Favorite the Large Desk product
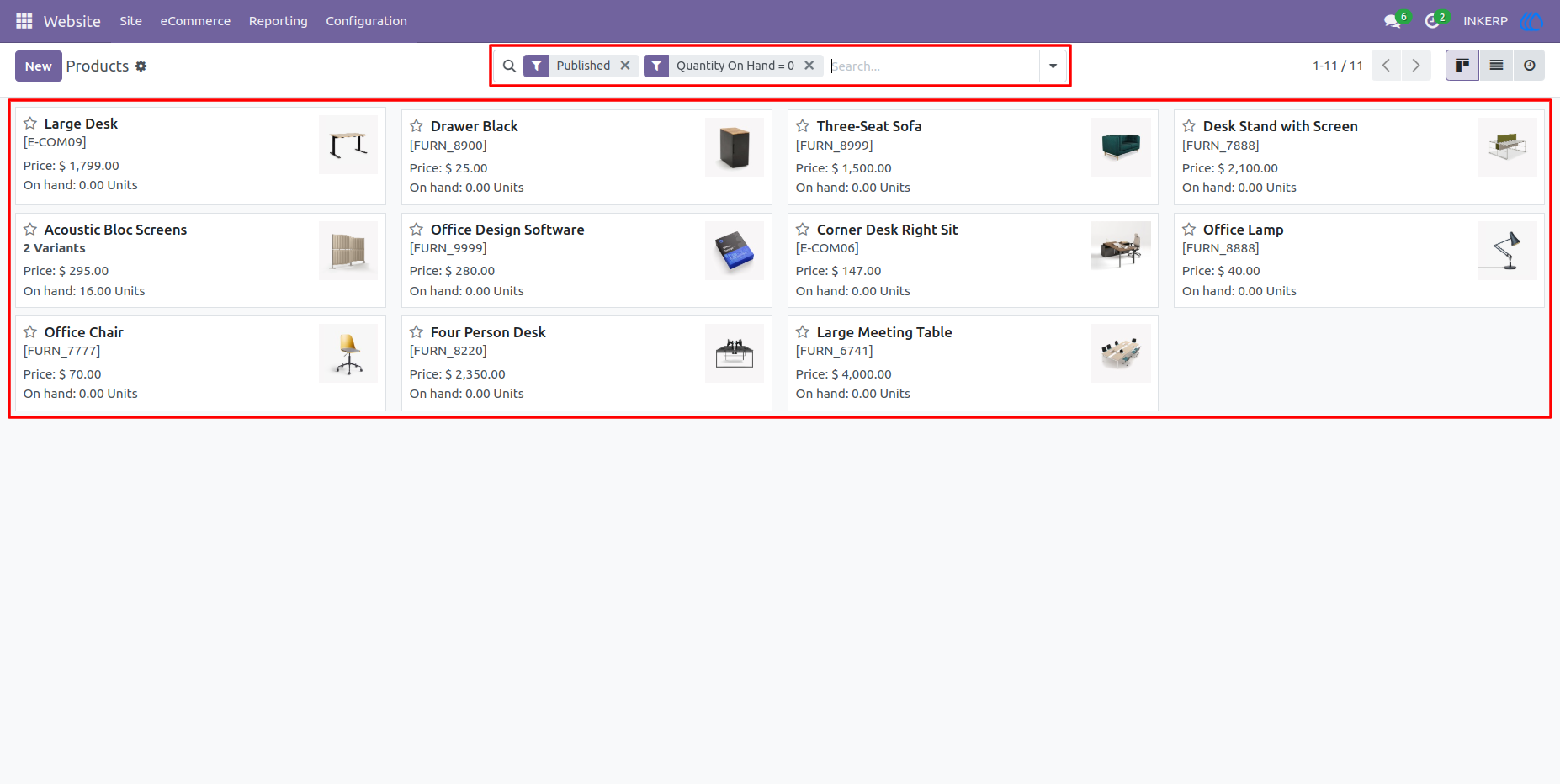 click(30, 124)
